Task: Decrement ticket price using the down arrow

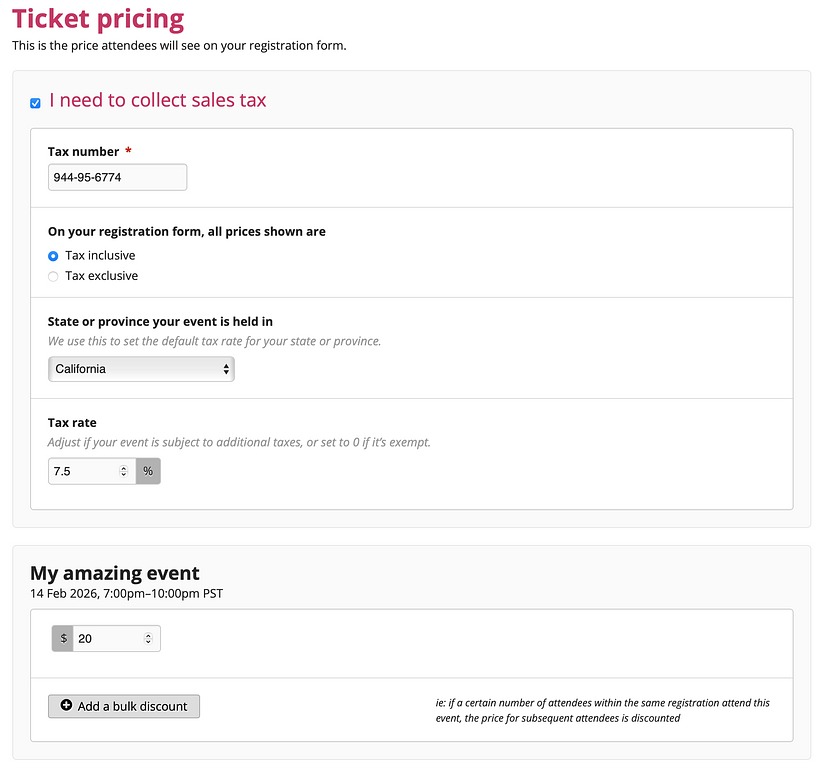Action: click(149, 642)
